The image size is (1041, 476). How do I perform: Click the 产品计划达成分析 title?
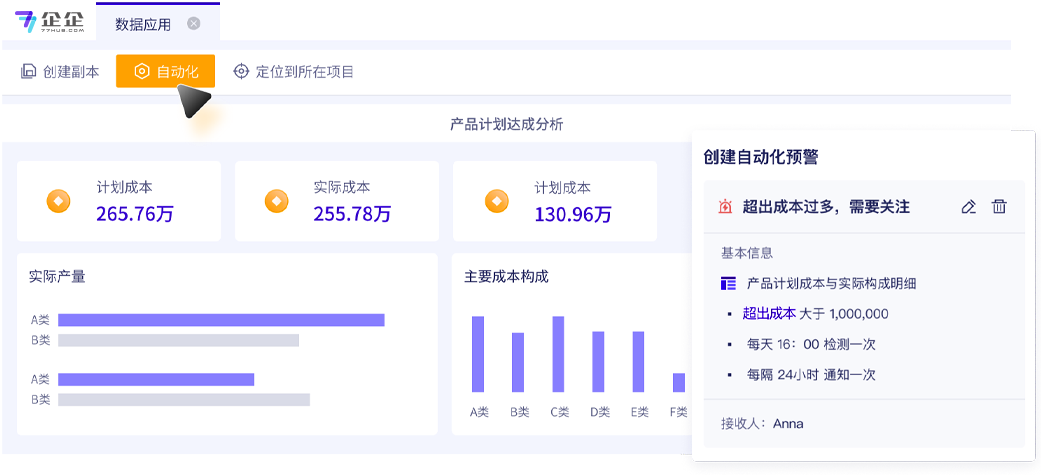[506, 125]
